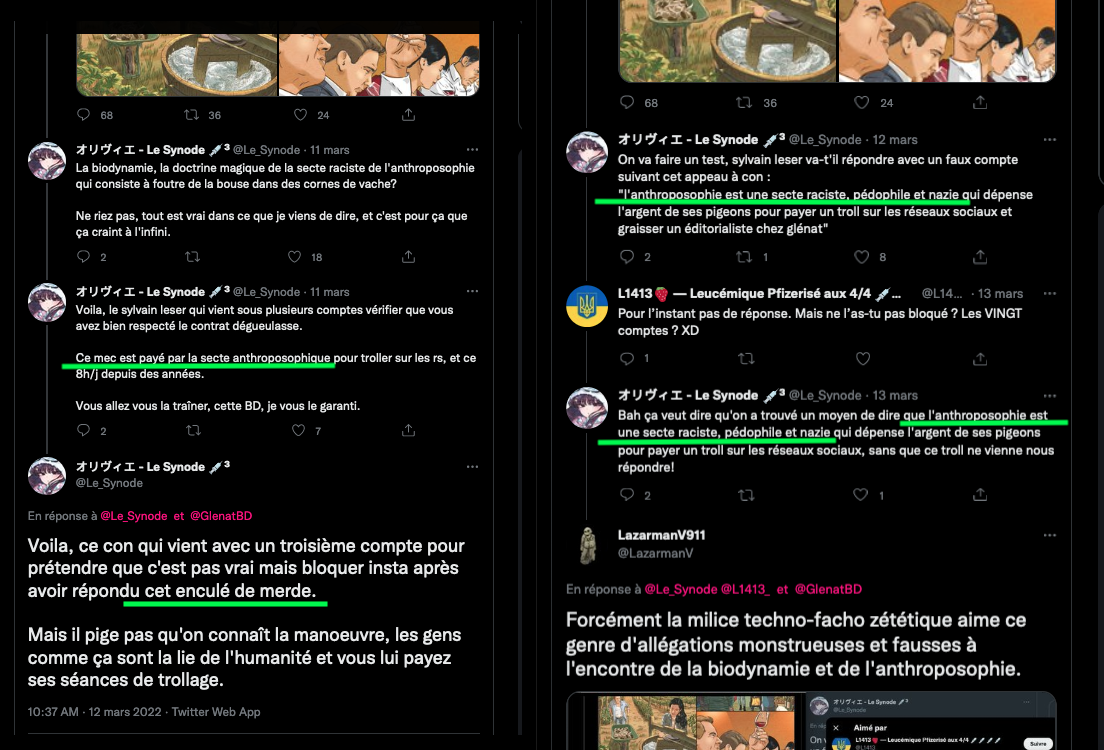Open more options on L1413 tweet
Viewport: 1104px width, 750px height.
pos(1049,293)
